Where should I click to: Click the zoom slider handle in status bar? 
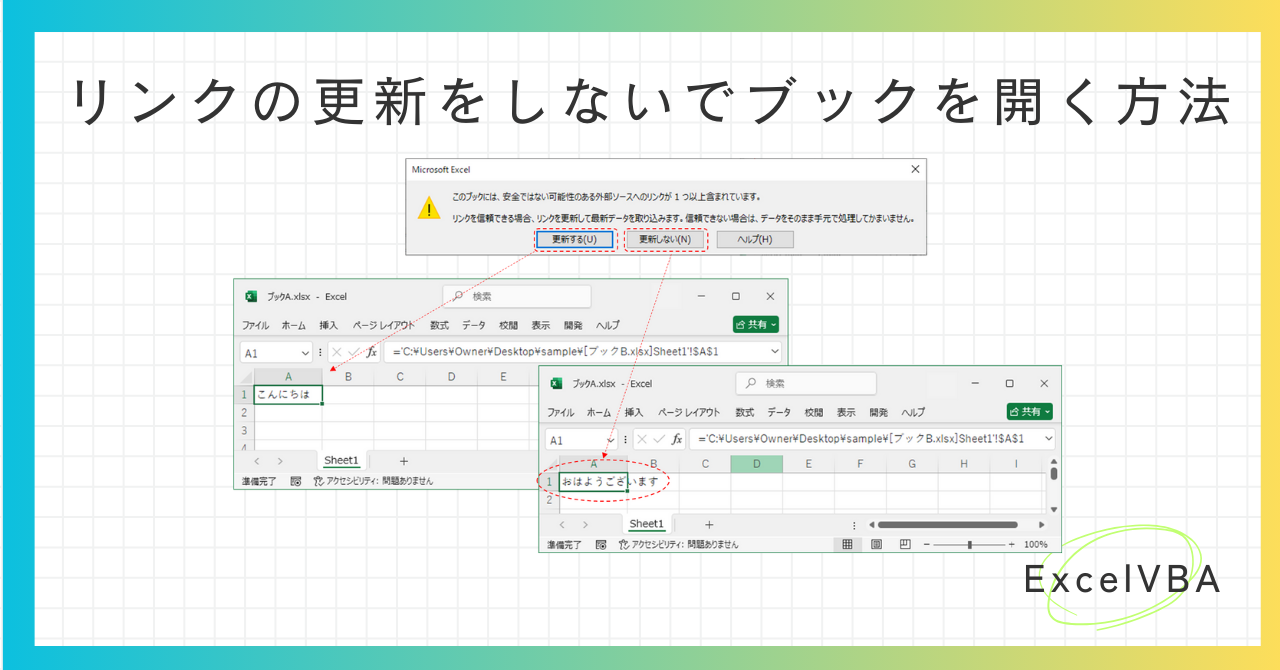coord(969,545)
